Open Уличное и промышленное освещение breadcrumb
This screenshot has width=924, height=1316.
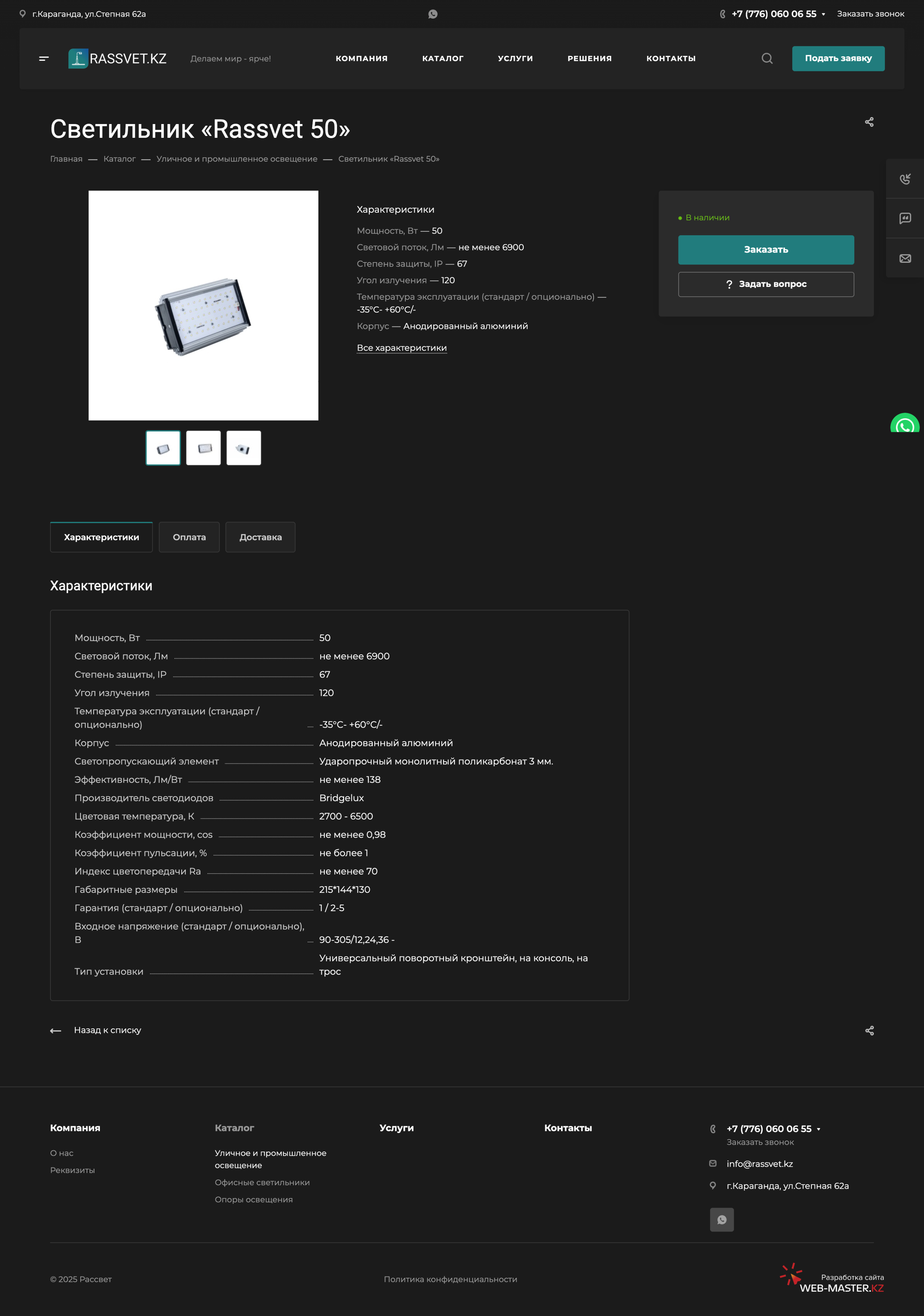(x=237, y=159)
